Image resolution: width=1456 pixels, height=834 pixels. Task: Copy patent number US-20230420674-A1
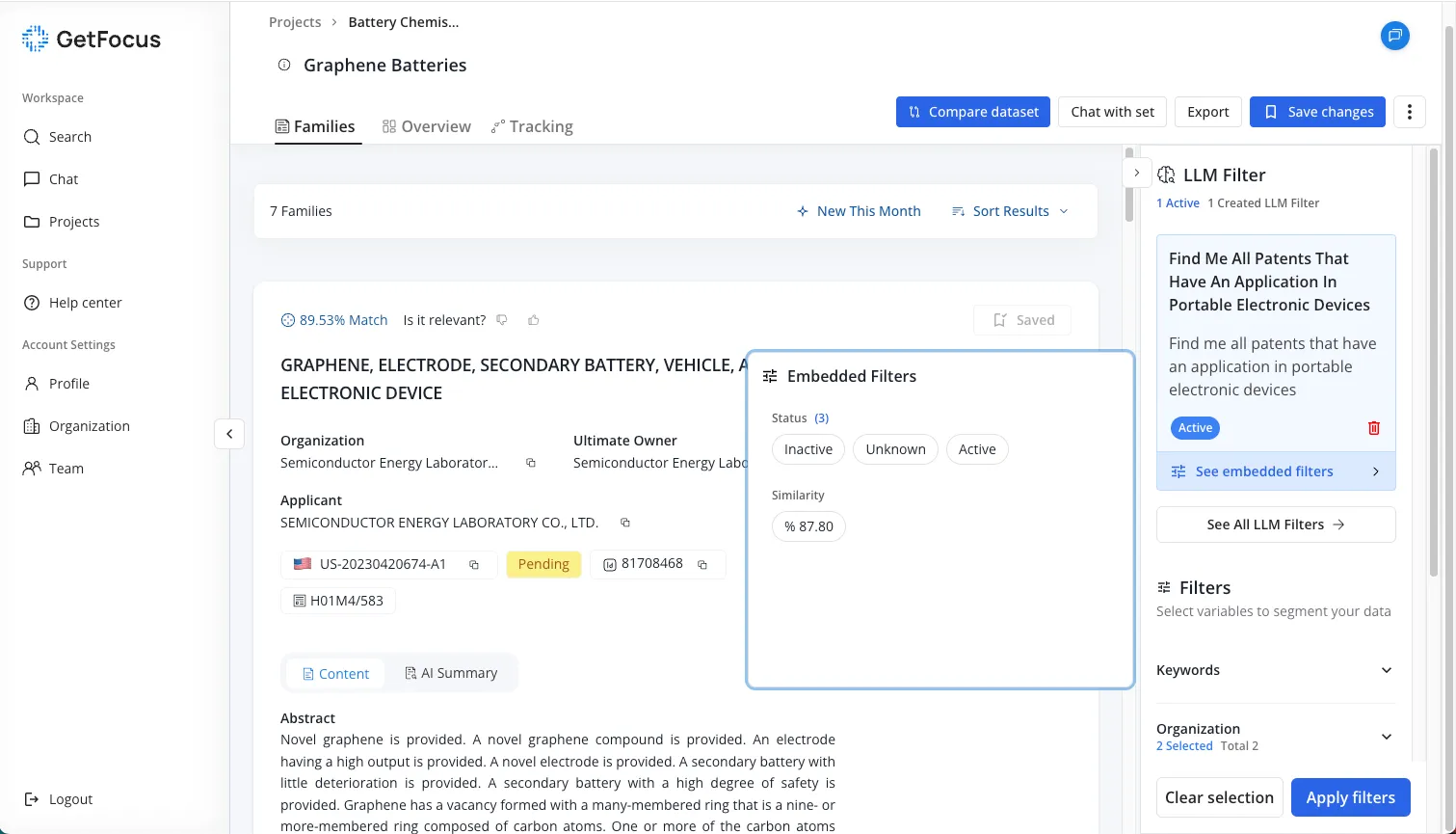(474, 565)
